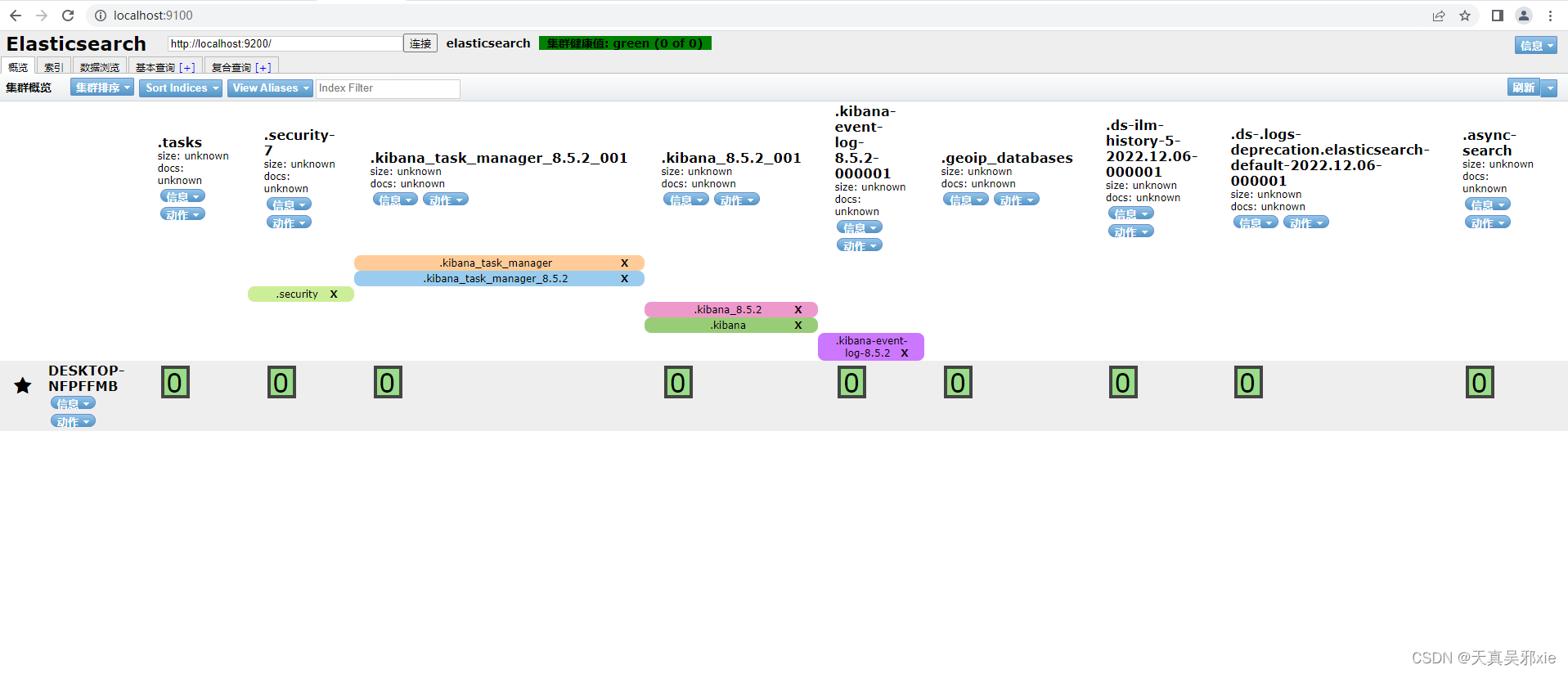The width and height of the screenshot is (1568, 674).
Task: Open 信息 dropdown for .kibana_8.5.2_001
Action: tap(686, 200)
